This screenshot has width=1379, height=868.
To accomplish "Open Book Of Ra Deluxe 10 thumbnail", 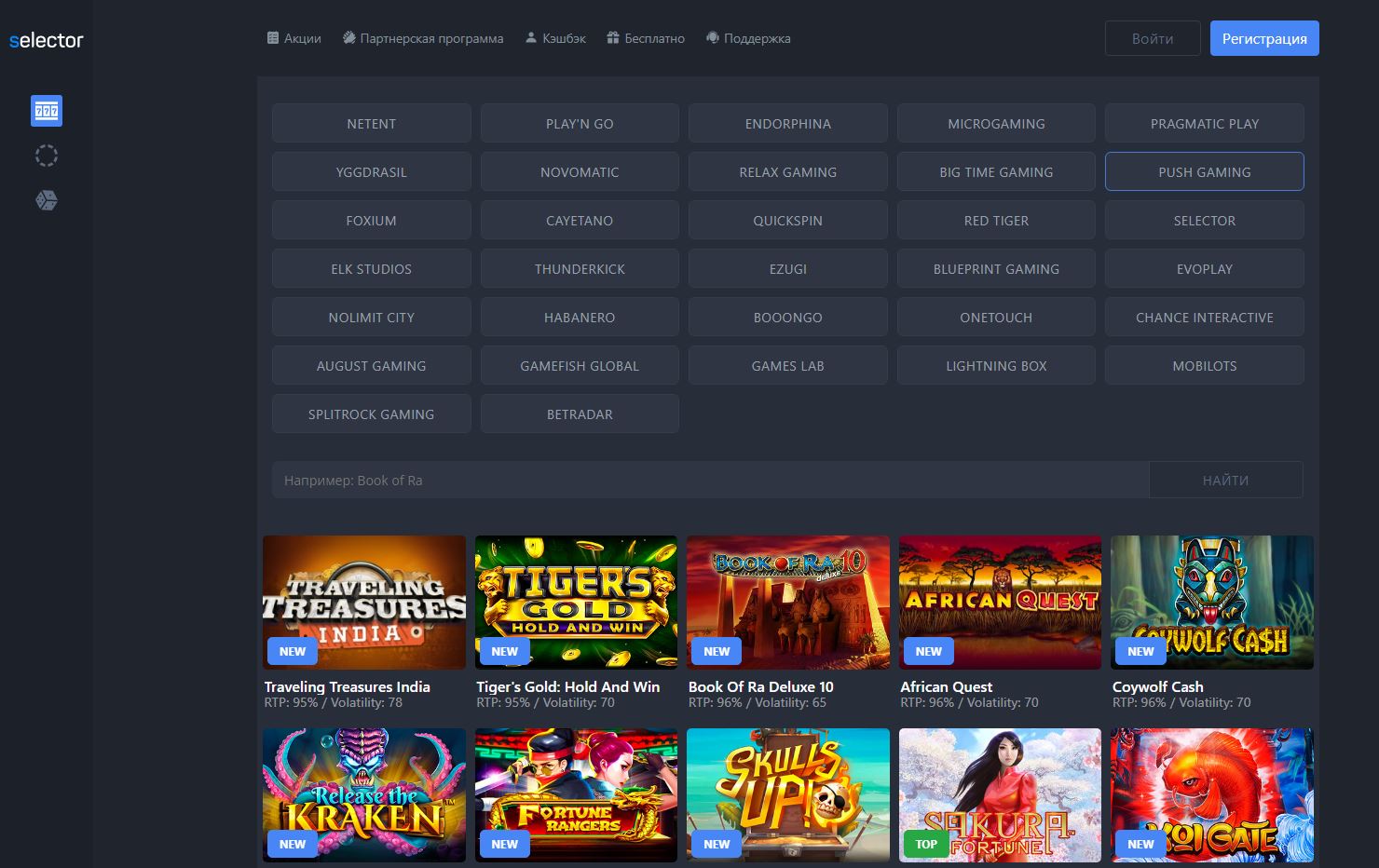I will [787, 602].
